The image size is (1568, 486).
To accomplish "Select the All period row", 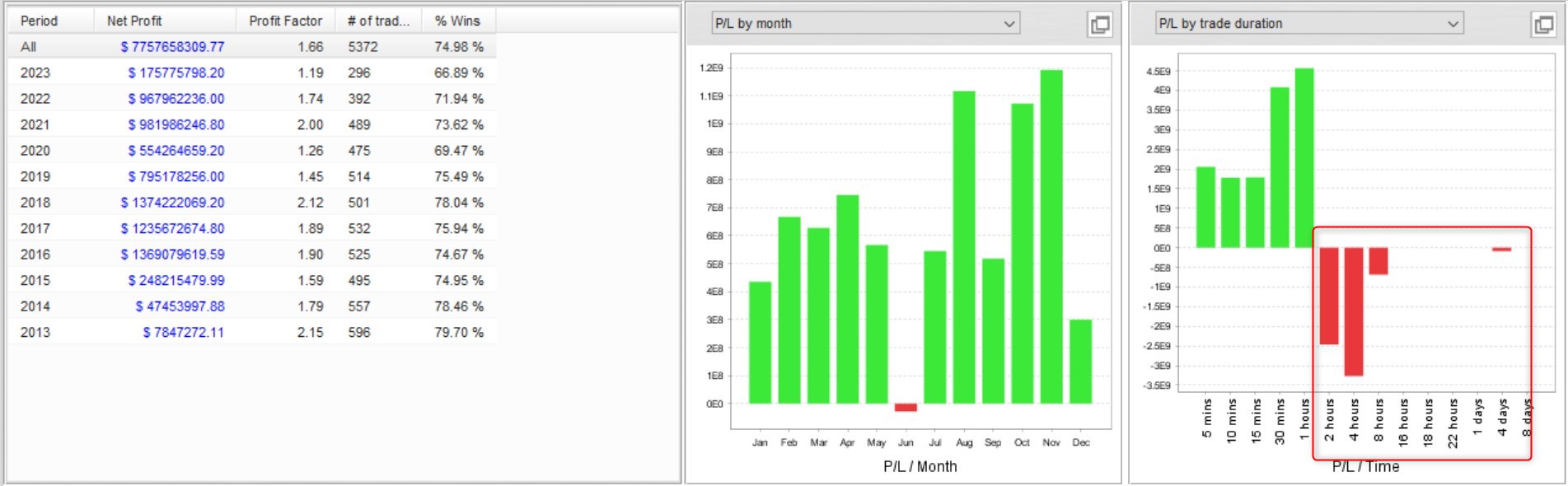I will coord(29,47).
